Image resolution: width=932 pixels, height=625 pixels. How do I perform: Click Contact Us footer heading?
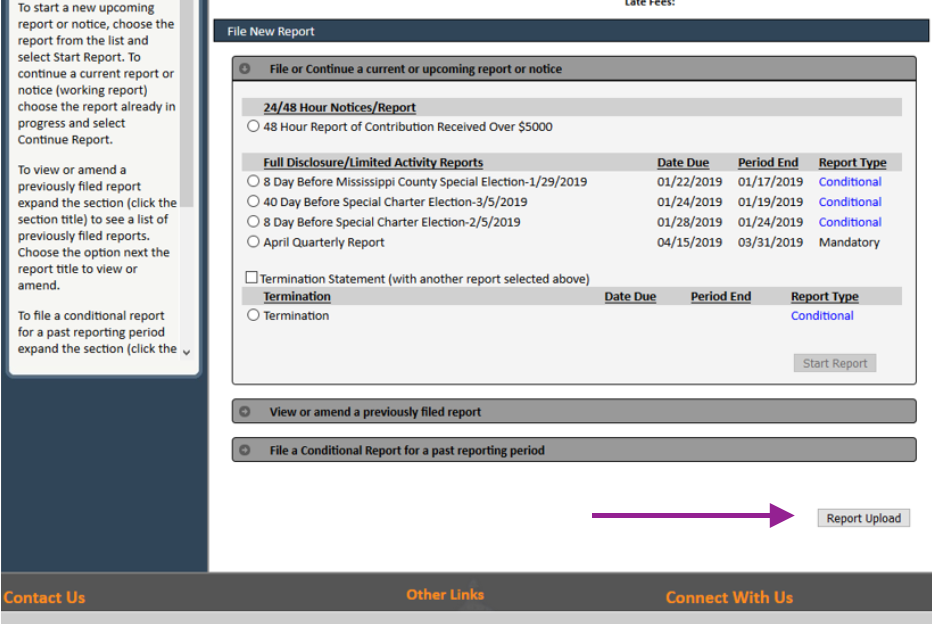pyautogui.click(x=44, y=597)
